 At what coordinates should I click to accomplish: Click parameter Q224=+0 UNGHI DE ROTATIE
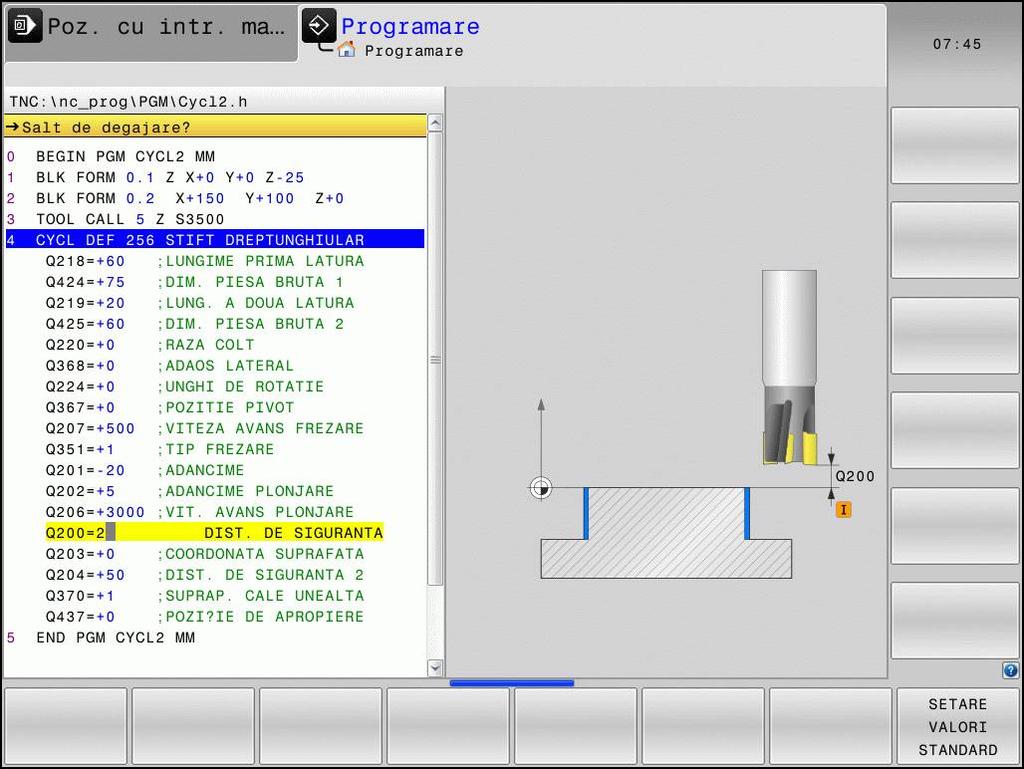coord(184,386)
